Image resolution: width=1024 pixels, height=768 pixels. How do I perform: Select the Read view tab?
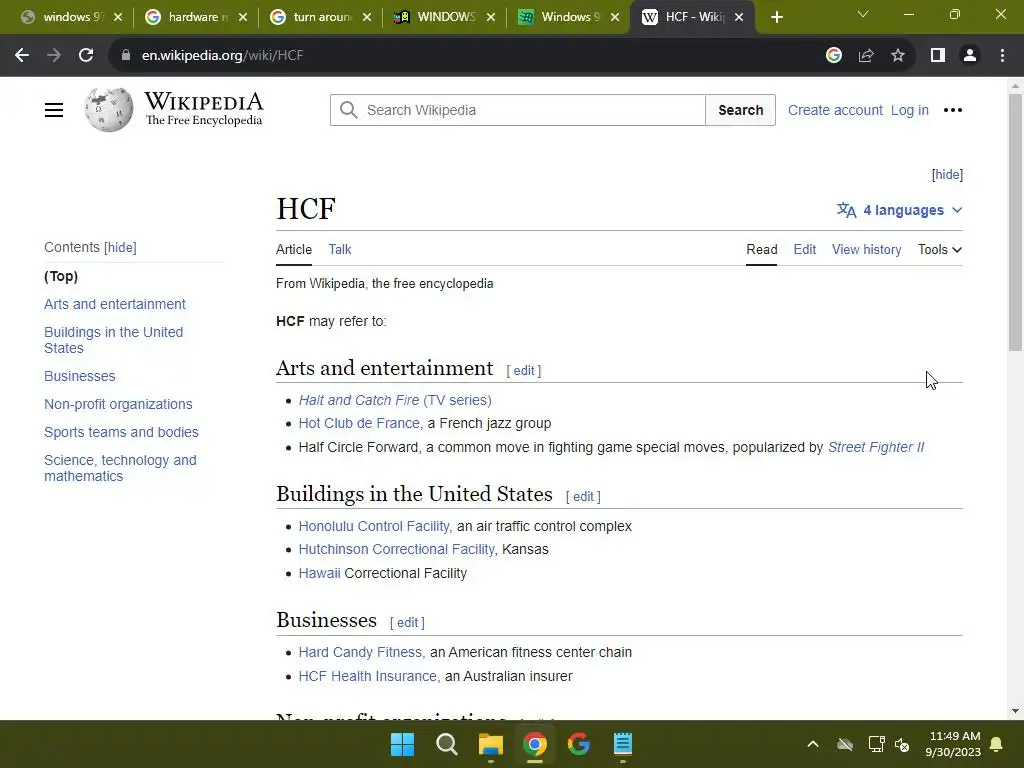(x=761, y=249)
